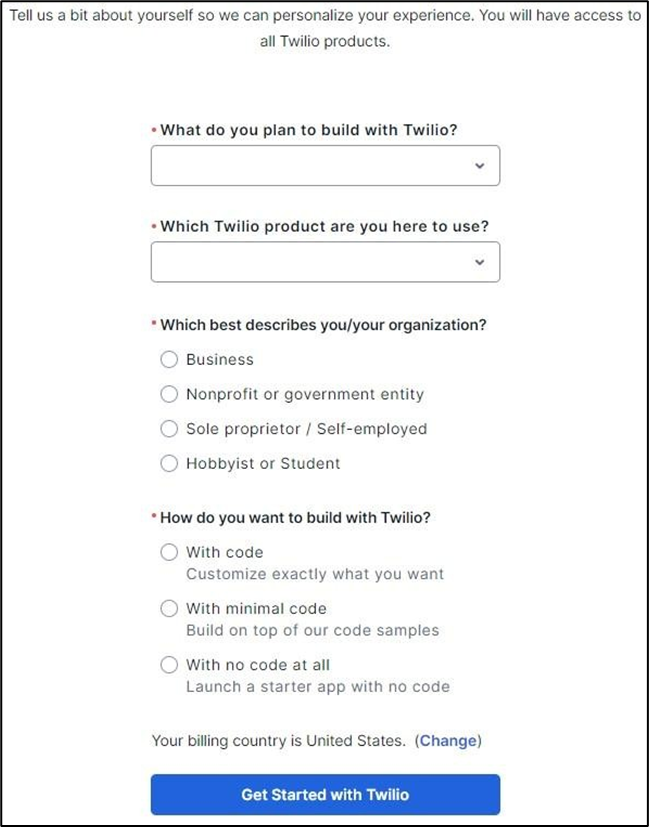
Task: Click the Change billing country link
Action: (x=448, y=741)
